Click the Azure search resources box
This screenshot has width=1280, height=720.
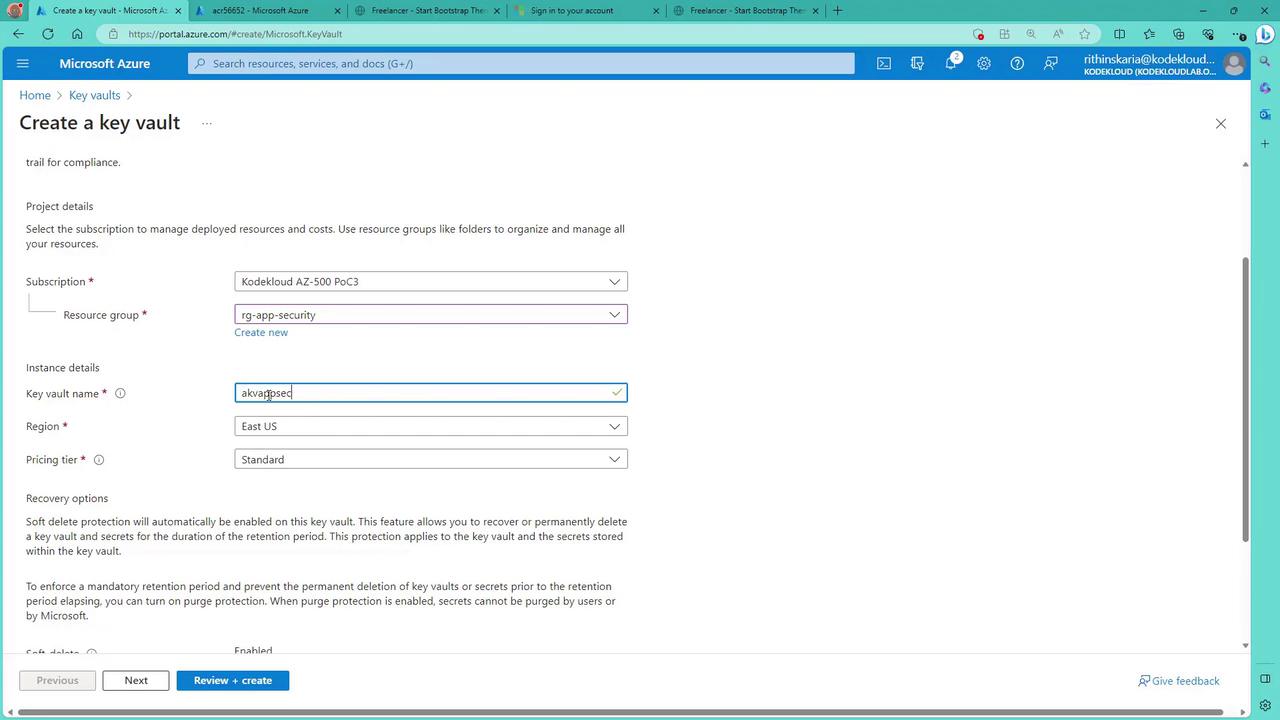point(521,63)
